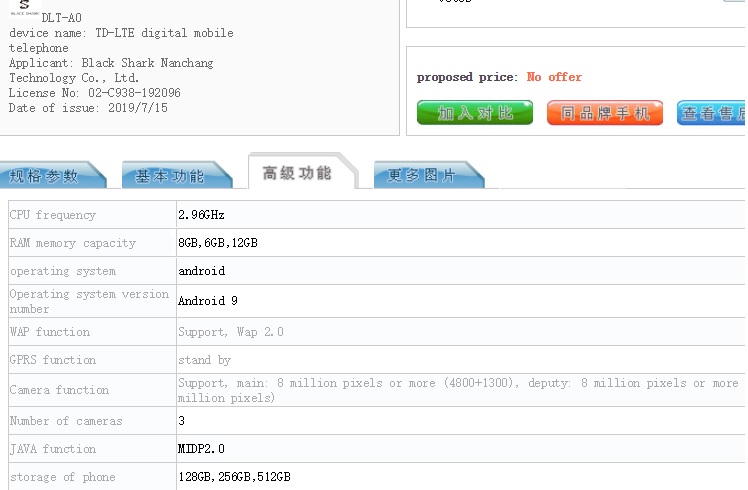Click the 'storage of phone' row label
Image resolution: width=748 pixels, height=490 pixels.
coord(62,477)
